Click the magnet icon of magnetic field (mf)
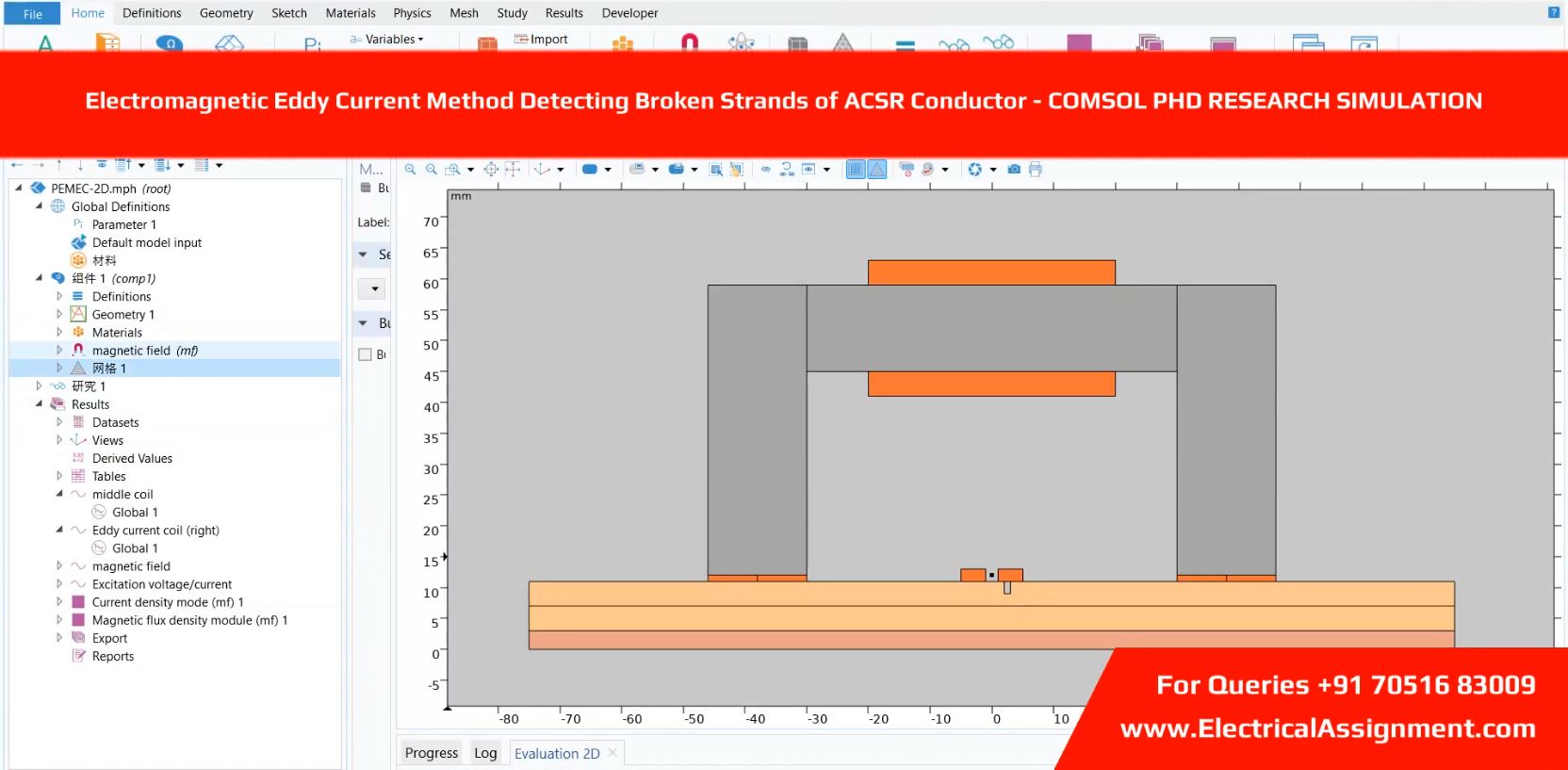Image resolution: width=1568 pixels, height=770 pixels. point(78,351)
